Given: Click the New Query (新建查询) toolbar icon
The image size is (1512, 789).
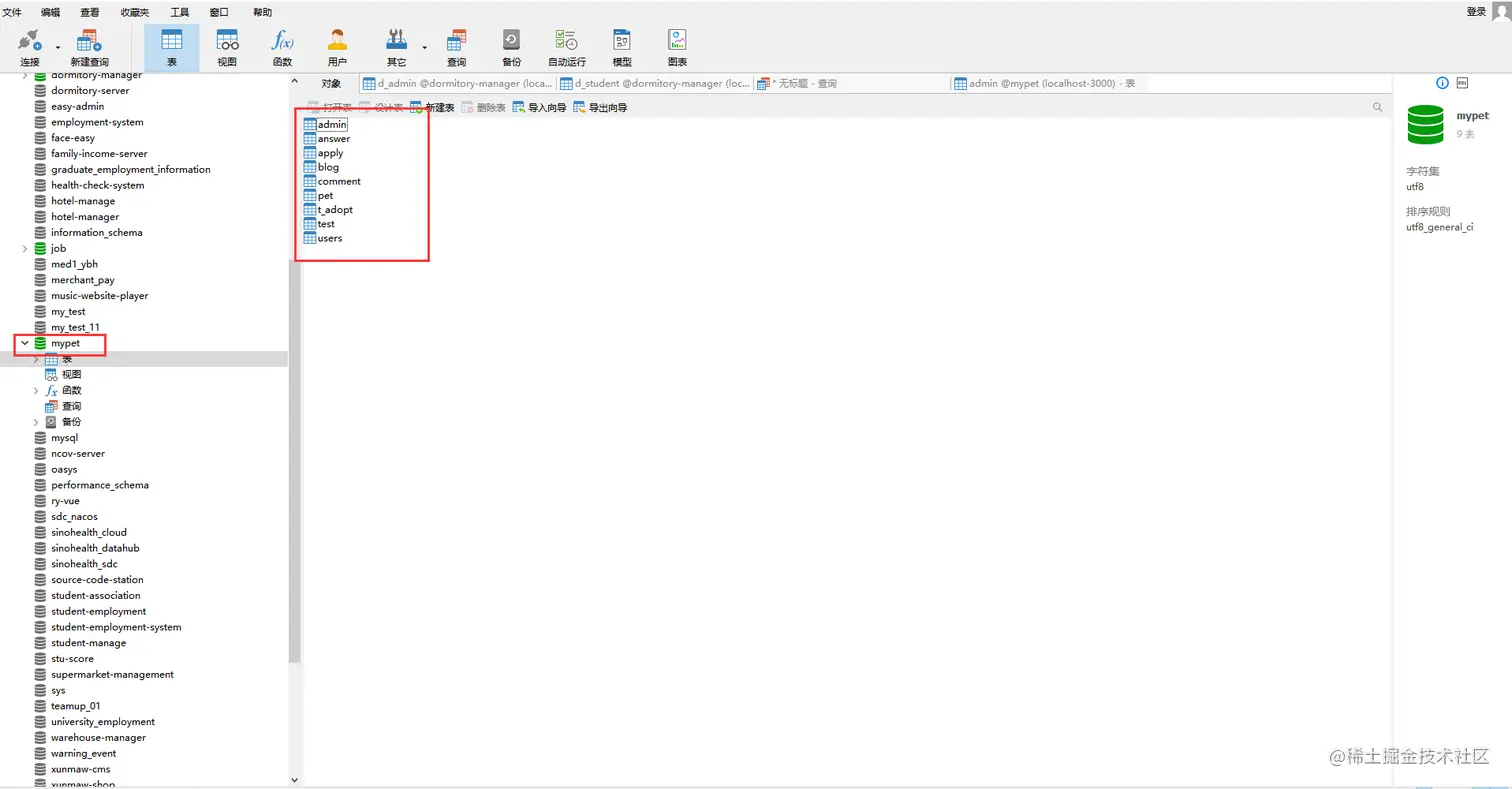Looking at the screenshot, I should click(89, 41).
